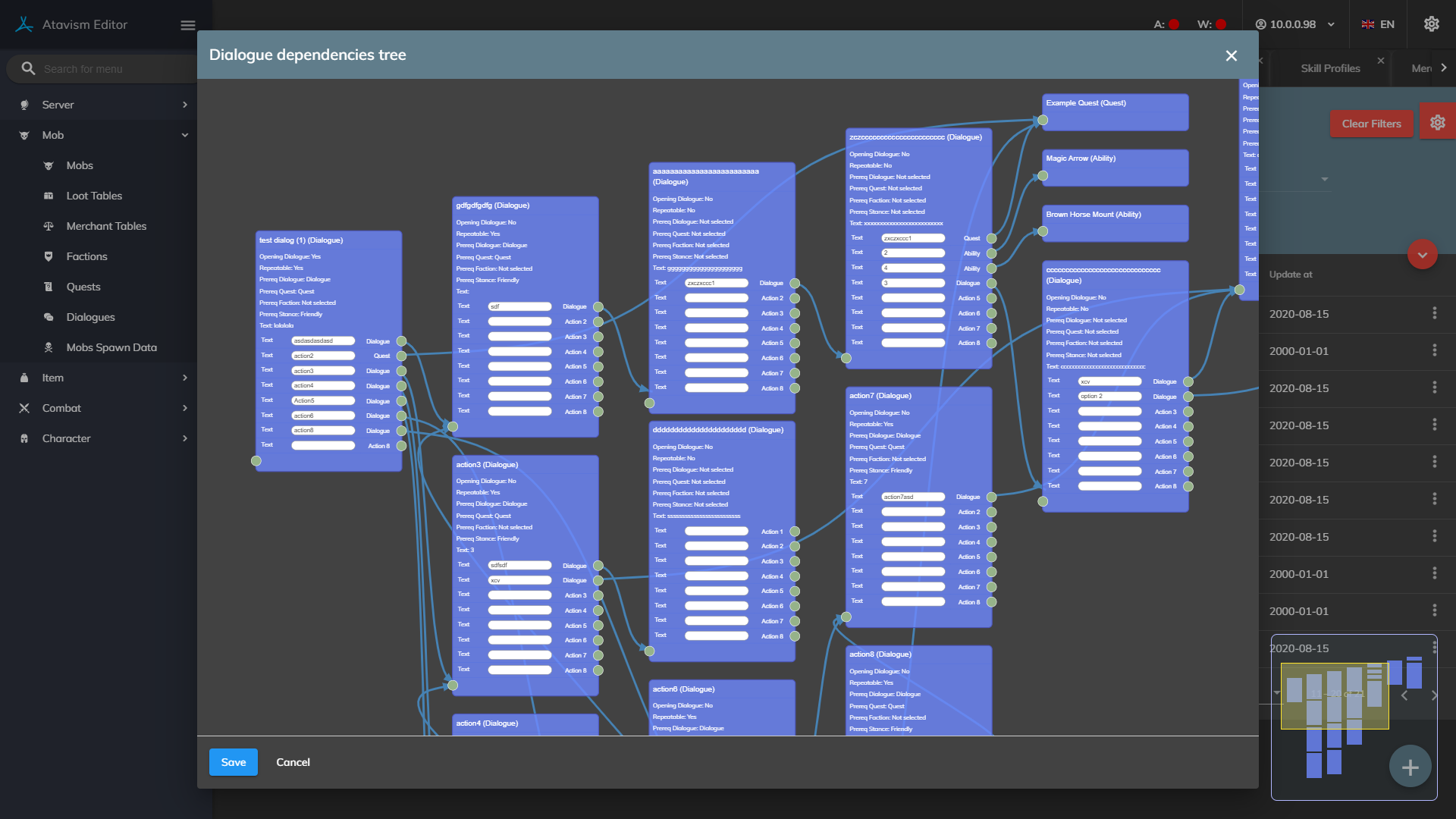Click input port of Brown Horse Mount node
The height and width of the screenshot is (819, 1456).
1043,231
